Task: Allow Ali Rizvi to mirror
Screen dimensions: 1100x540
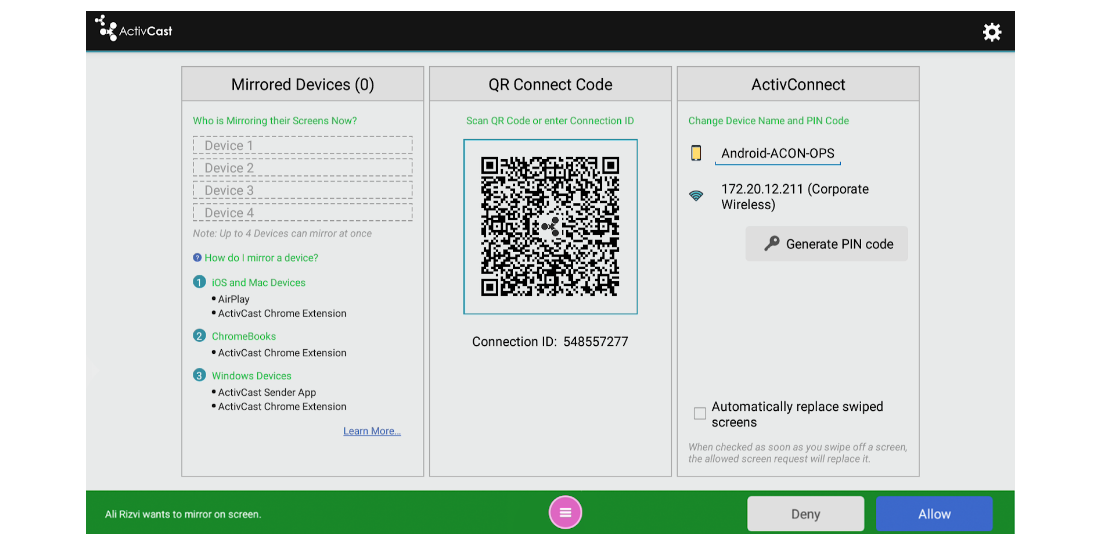Action: click(x=934, y=514)
